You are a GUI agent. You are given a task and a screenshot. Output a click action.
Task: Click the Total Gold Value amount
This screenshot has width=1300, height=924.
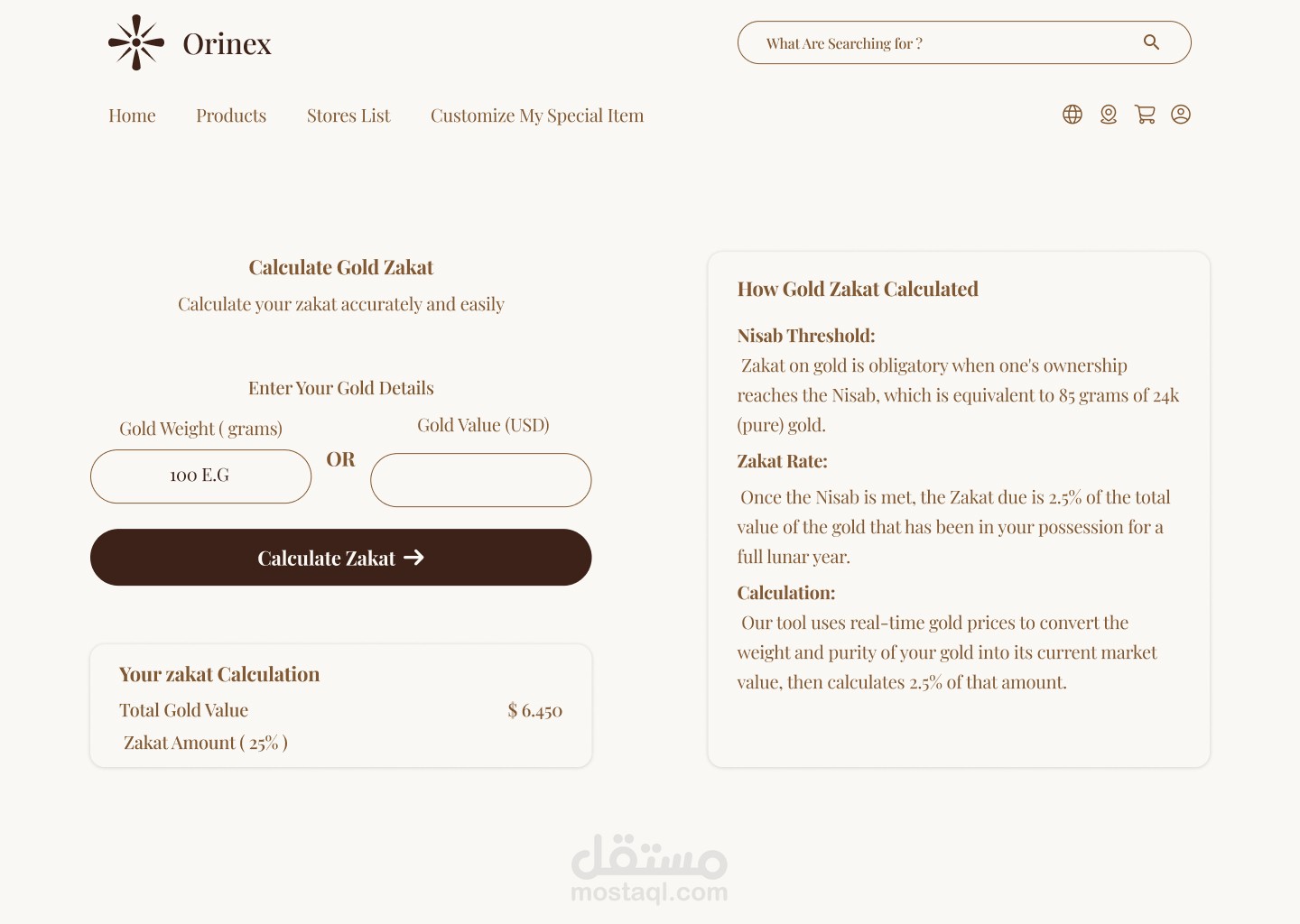(x=535, y=711)
